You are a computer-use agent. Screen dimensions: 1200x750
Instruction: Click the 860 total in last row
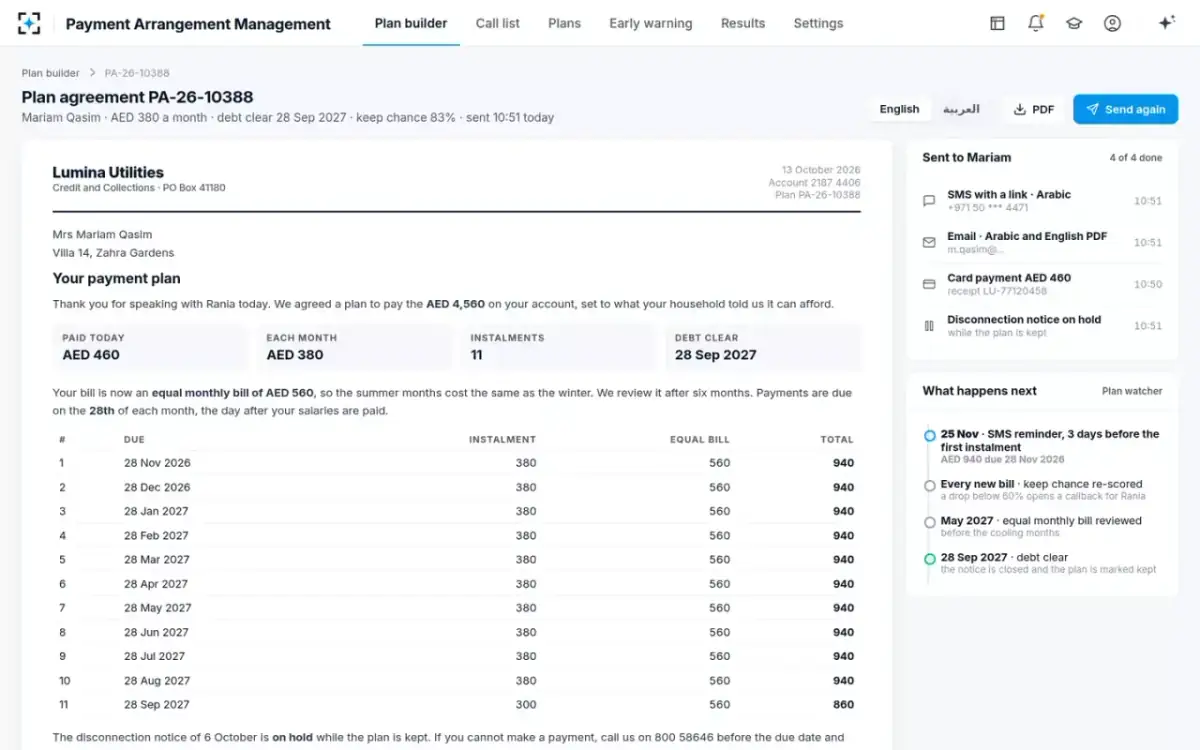(843, 705)
